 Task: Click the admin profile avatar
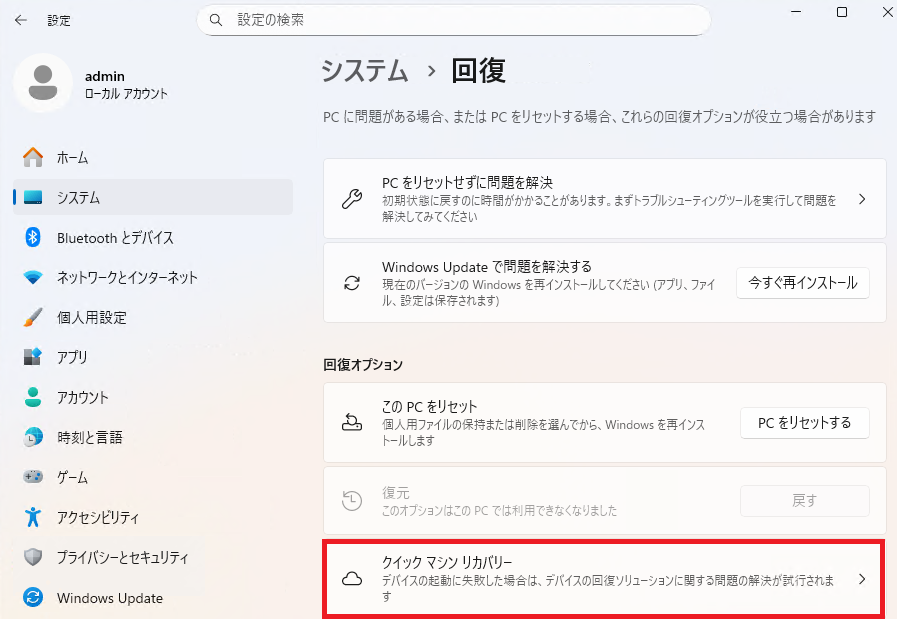(43, 83)
